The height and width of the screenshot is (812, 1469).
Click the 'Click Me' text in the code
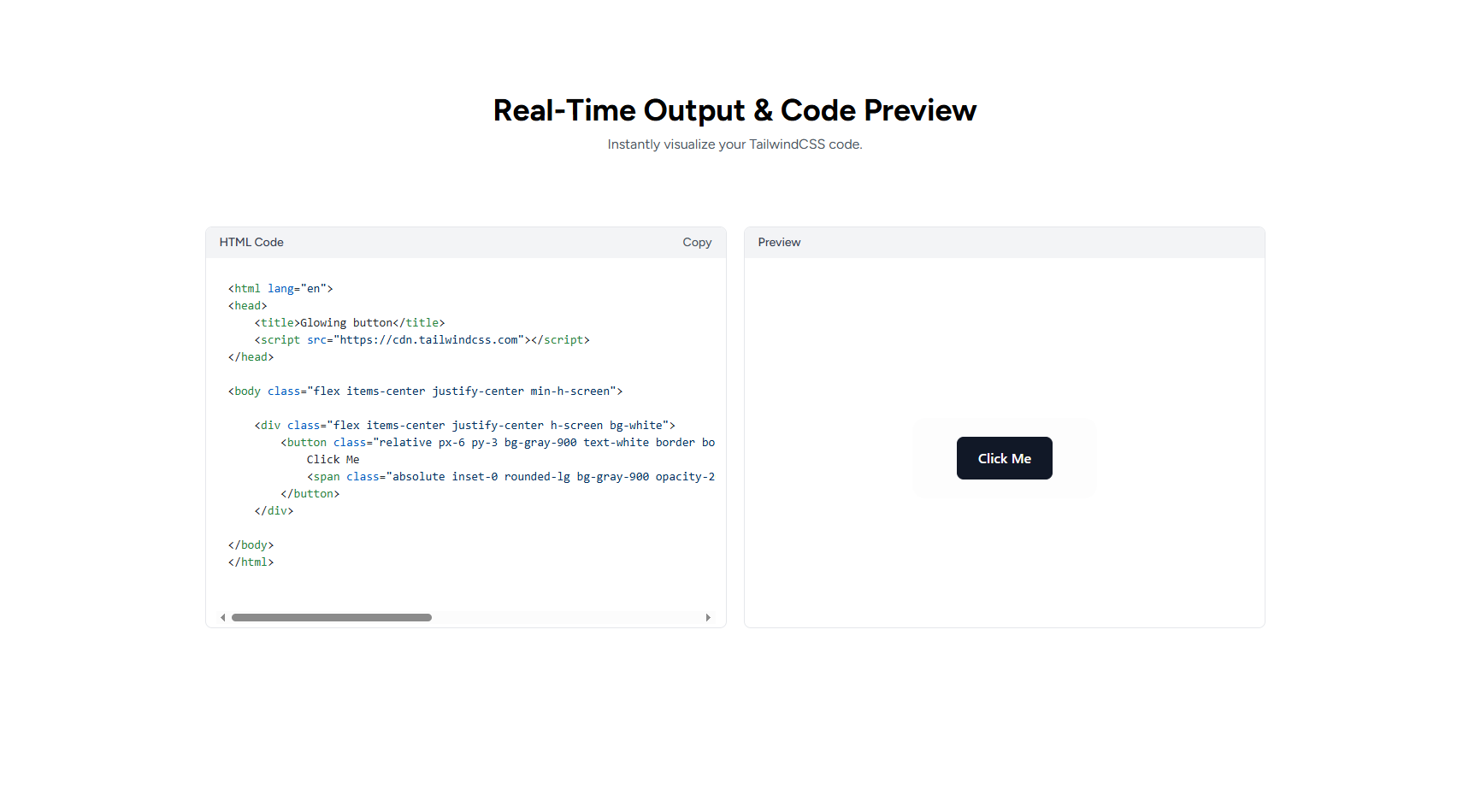pos(333,460)
